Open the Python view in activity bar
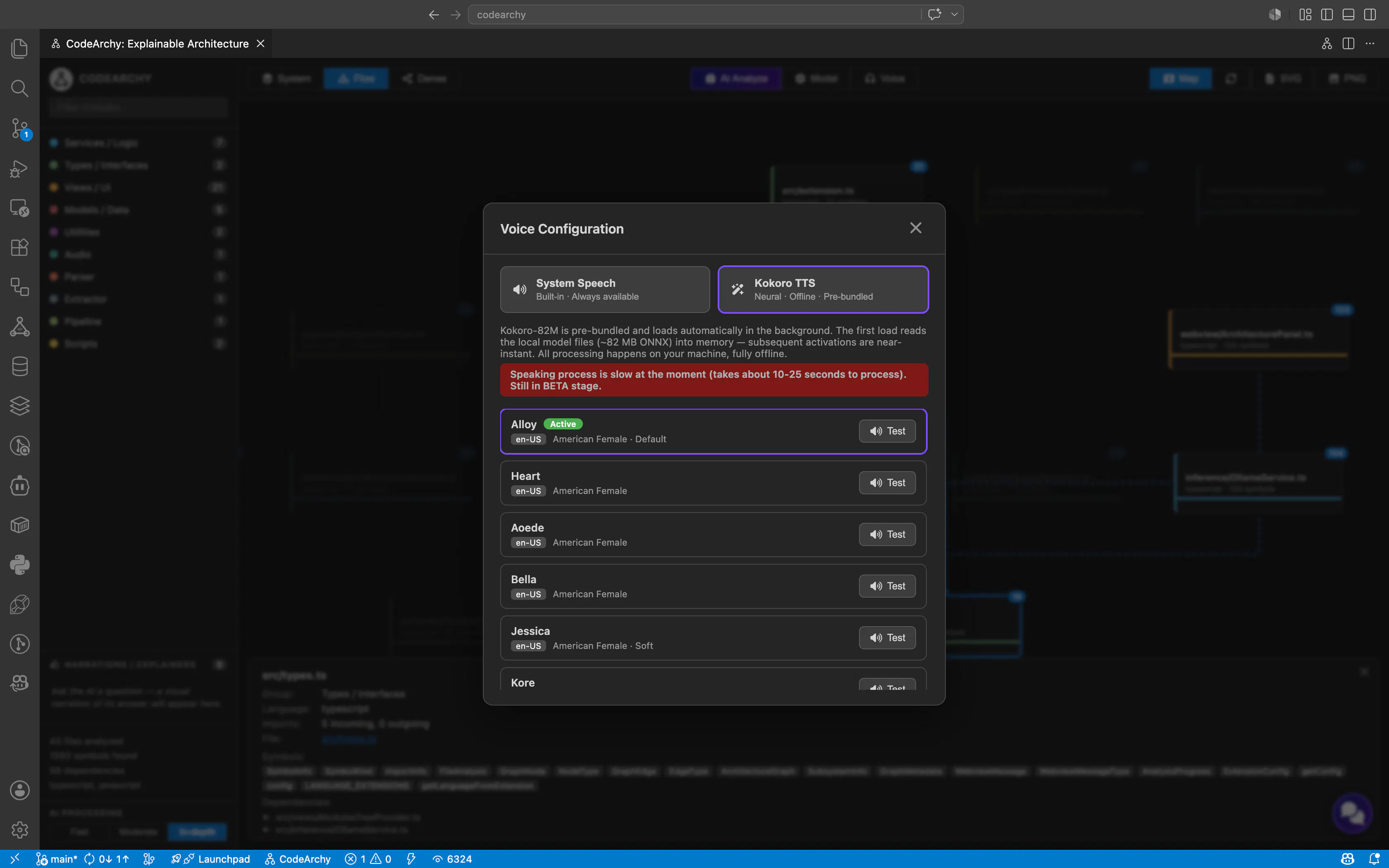1389x868 pixels. [19, 565]
